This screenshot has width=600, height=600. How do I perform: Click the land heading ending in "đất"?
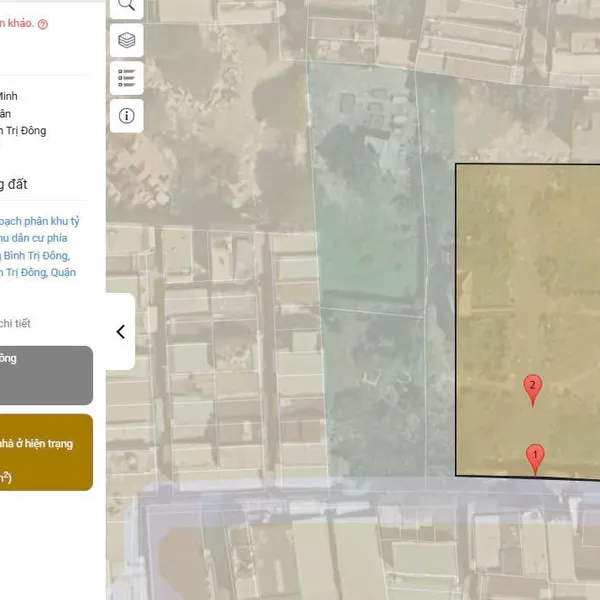click(14, 184)
